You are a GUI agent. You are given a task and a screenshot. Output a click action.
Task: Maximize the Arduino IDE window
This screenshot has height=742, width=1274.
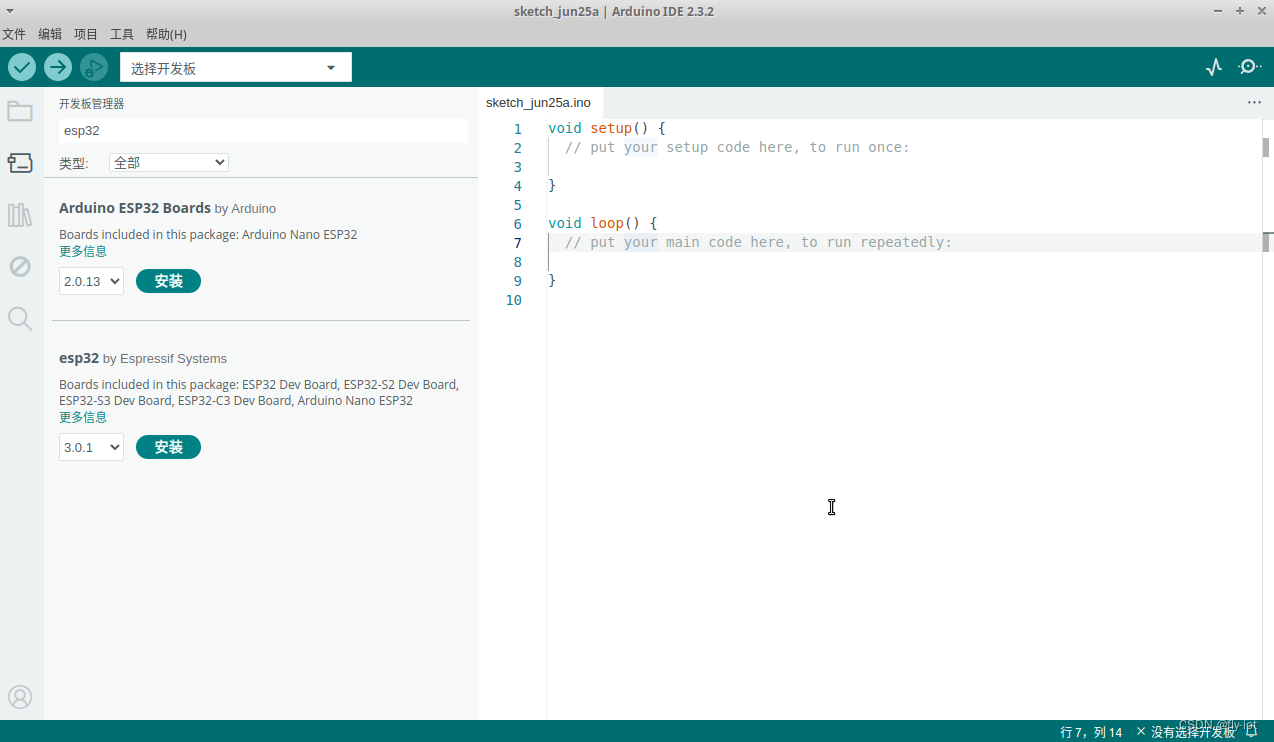tap(1240, 11)
